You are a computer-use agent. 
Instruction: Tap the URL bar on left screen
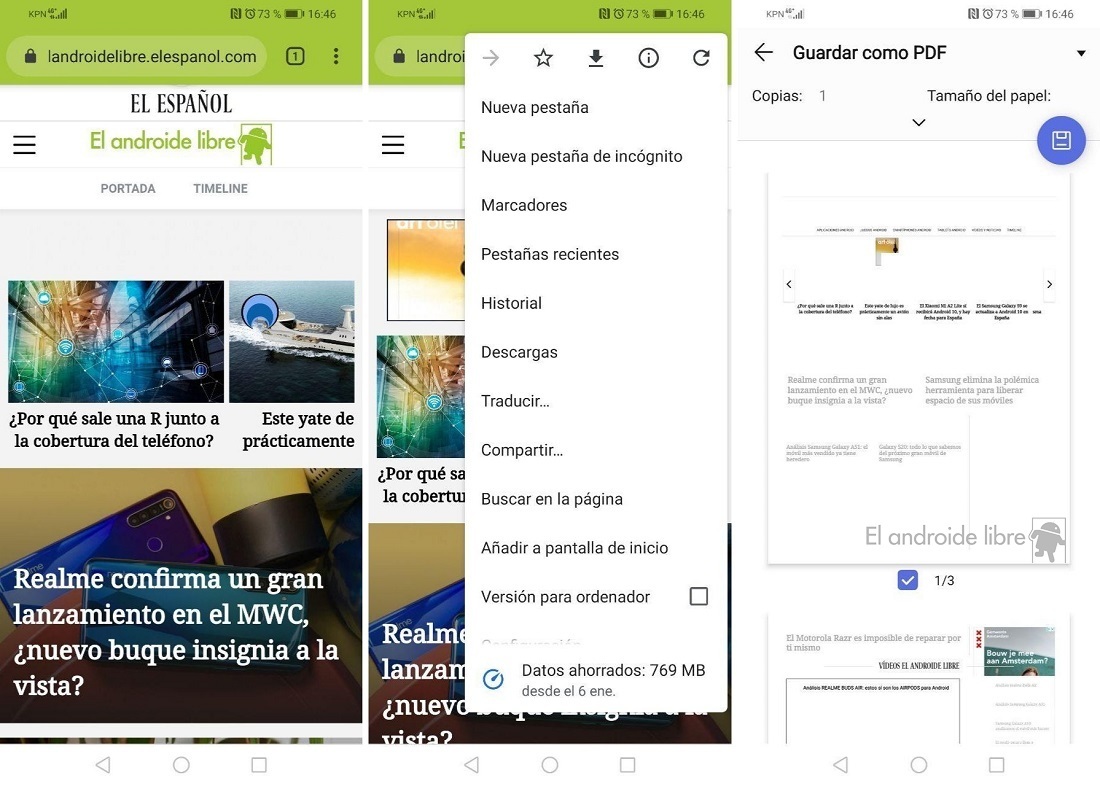click(x=138, y=56)
